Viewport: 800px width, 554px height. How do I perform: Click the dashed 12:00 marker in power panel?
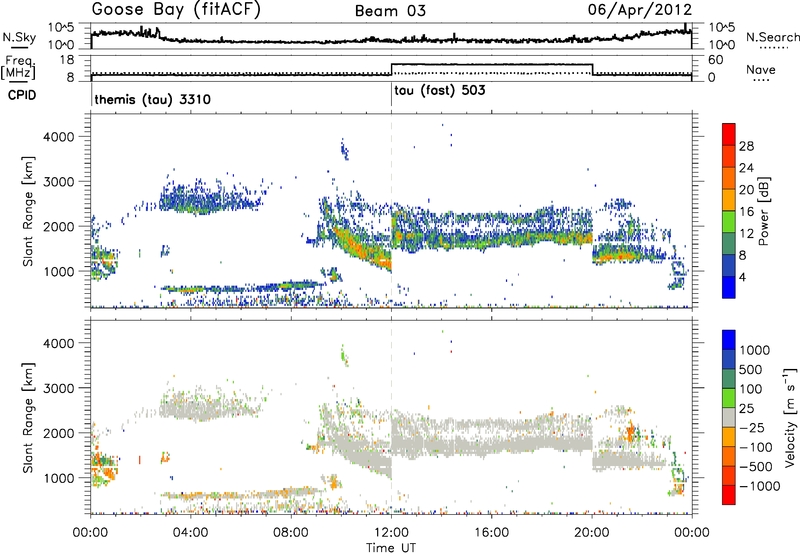click(391, 211)
